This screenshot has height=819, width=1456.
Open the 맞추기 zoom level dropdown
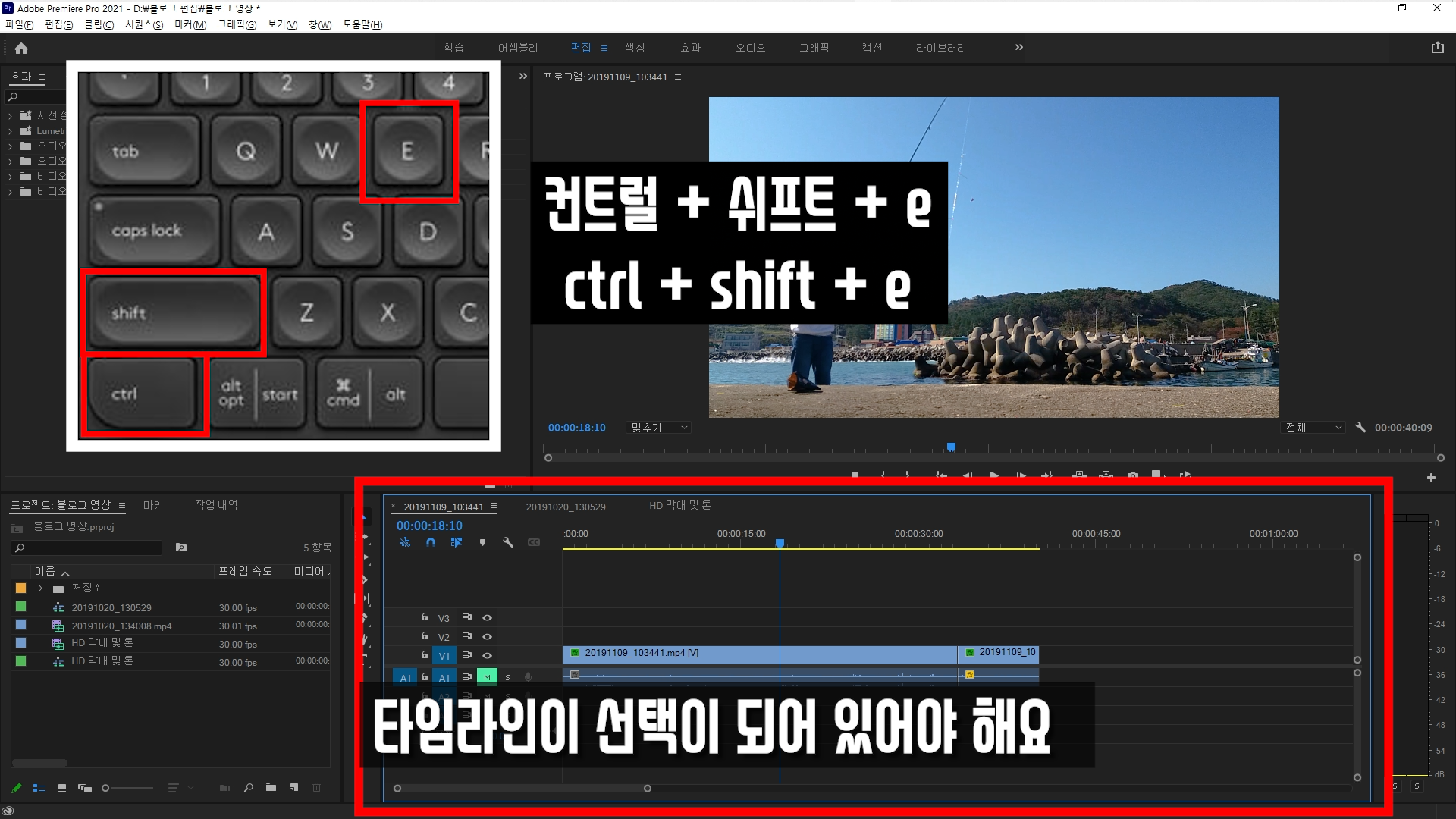(x=659, y=428)
